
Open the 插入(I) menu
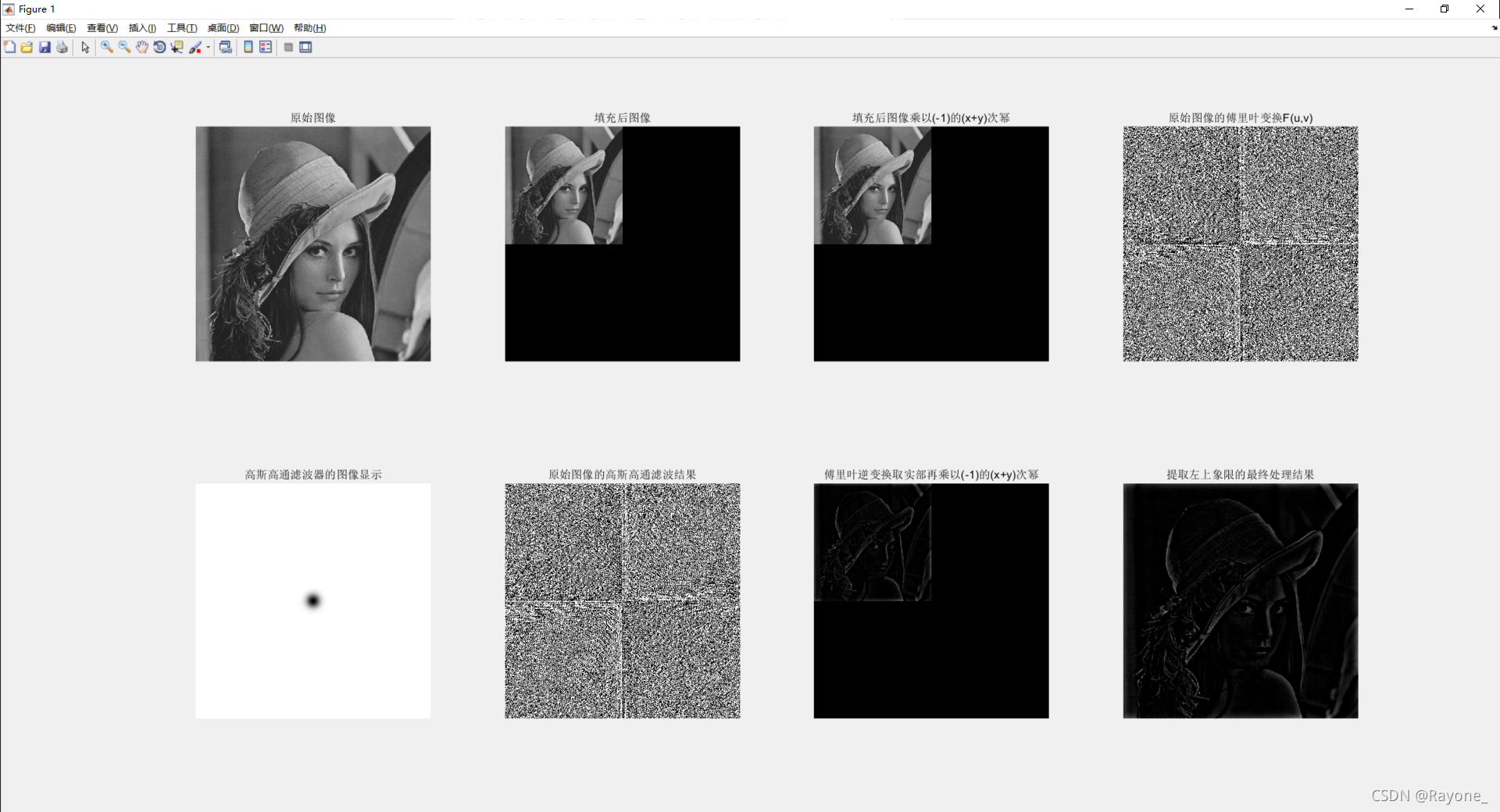click(x=142, y=28)
